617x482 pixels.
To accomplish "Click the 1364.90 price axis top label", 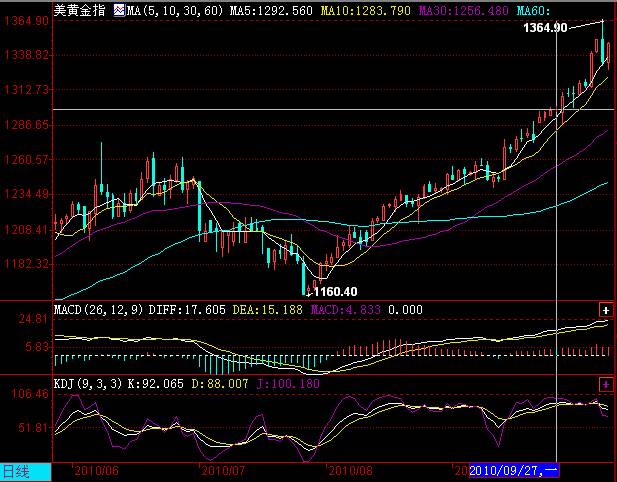I will point(27,20).
